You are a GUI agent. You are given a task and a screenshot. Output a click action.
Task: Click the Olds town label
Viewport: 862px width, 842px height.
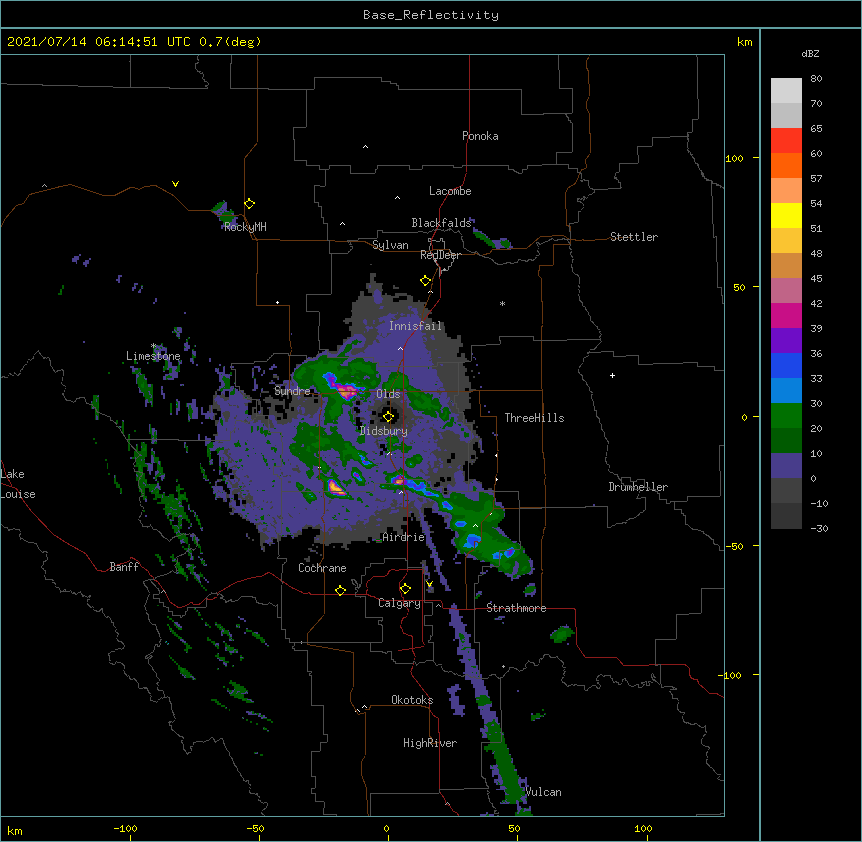(388, 394)
